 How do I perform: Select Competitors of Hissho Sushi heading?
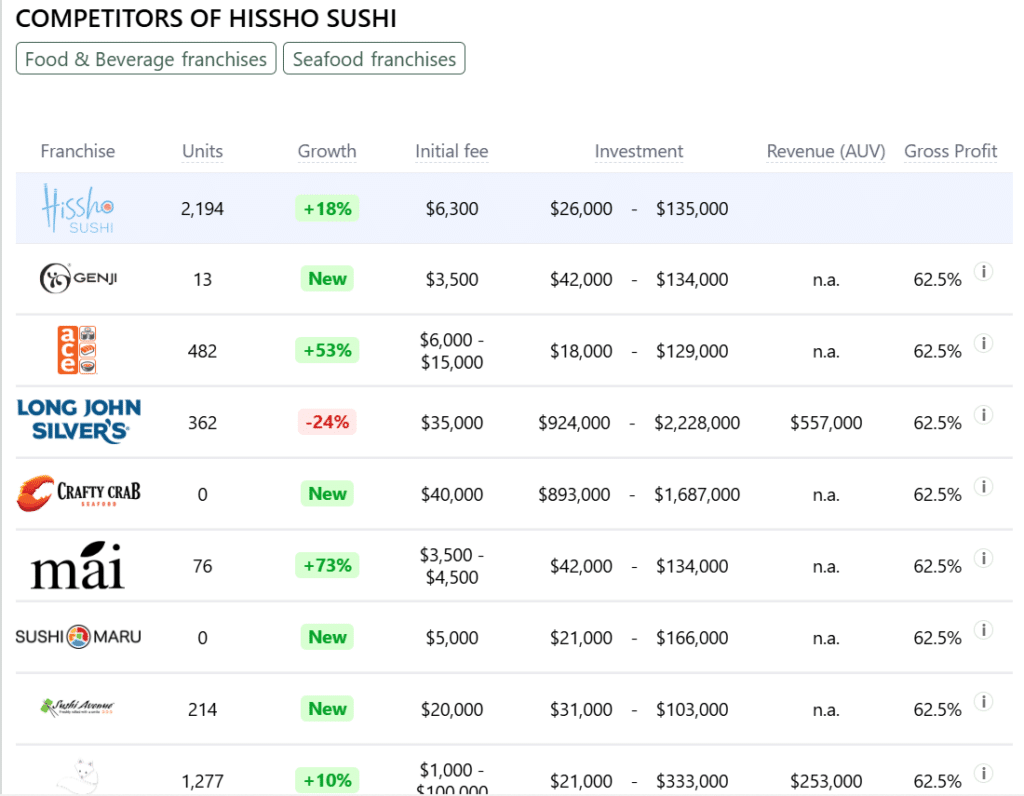206,18
